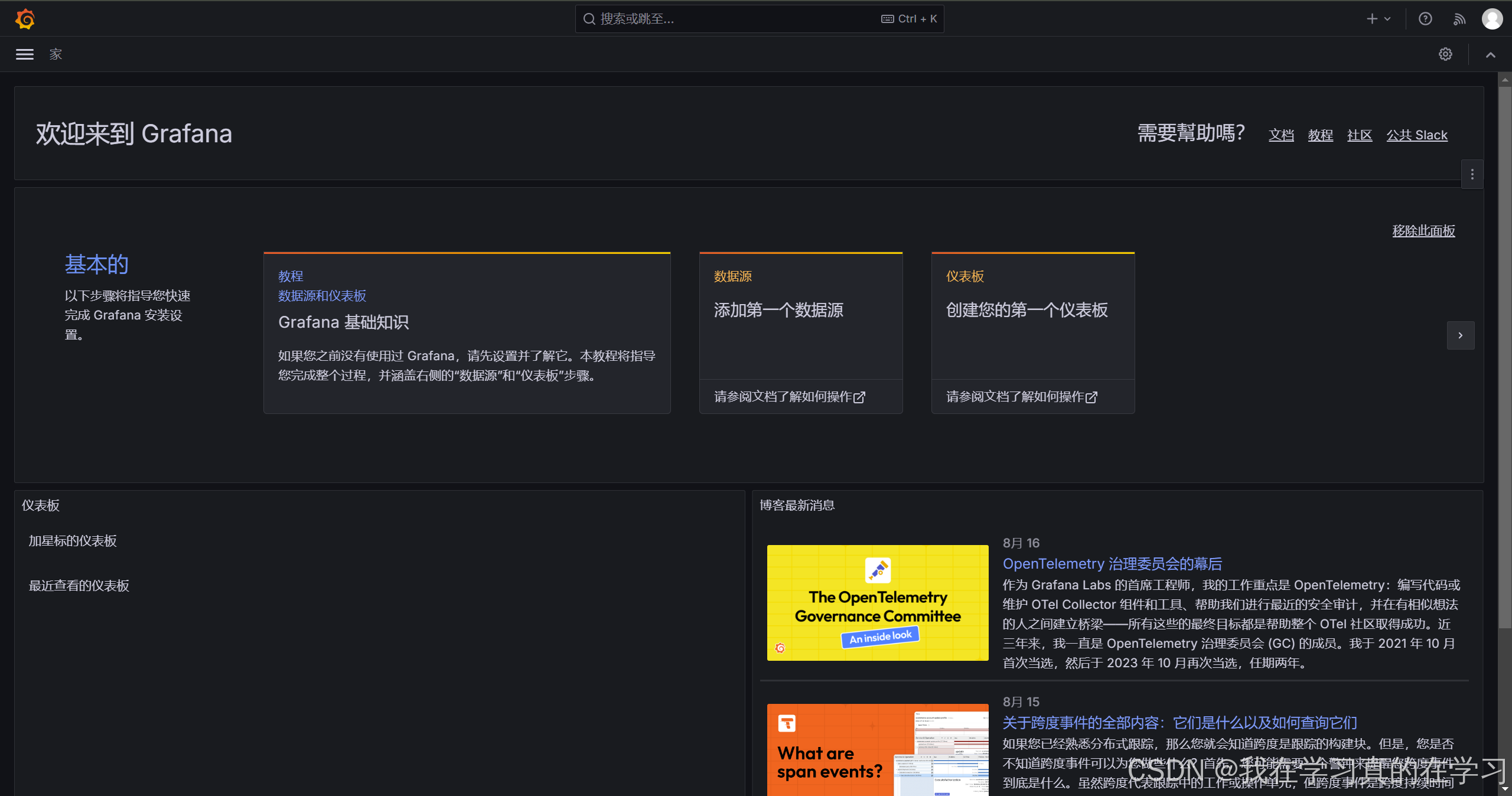The image size is (1512, 796).
Task: Open the 文档 documentation link
Action: click(1281, 135)
